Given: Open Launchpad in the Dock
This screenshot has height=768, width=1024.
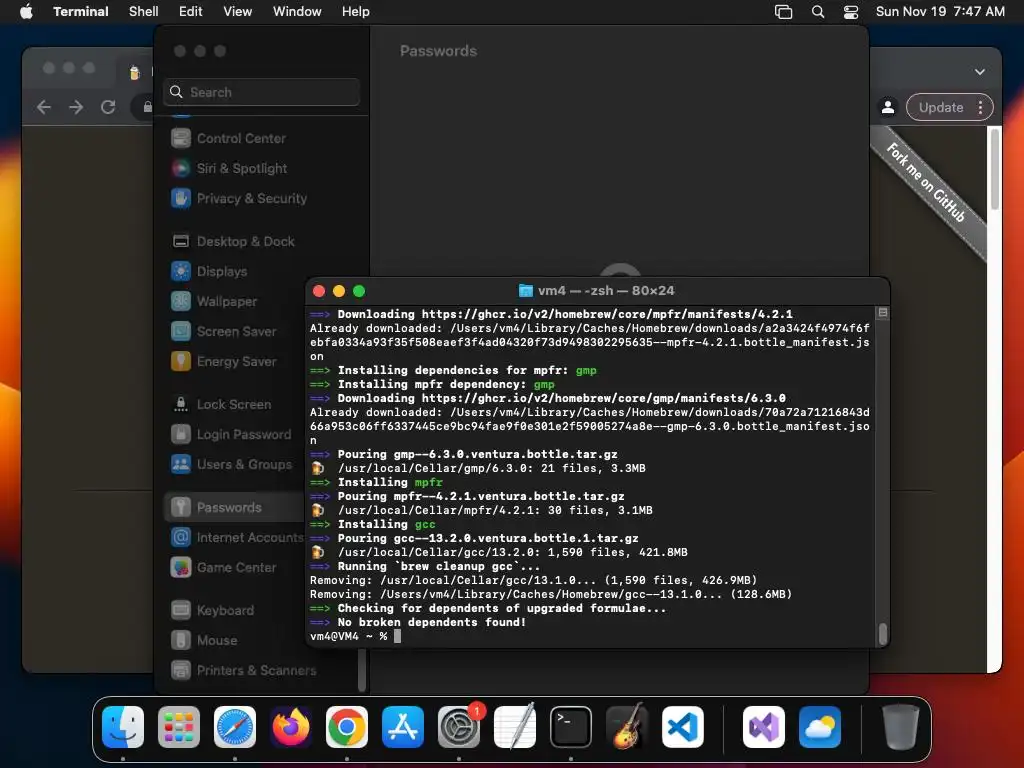Looking at the screenshot, I should click(179, 727).
